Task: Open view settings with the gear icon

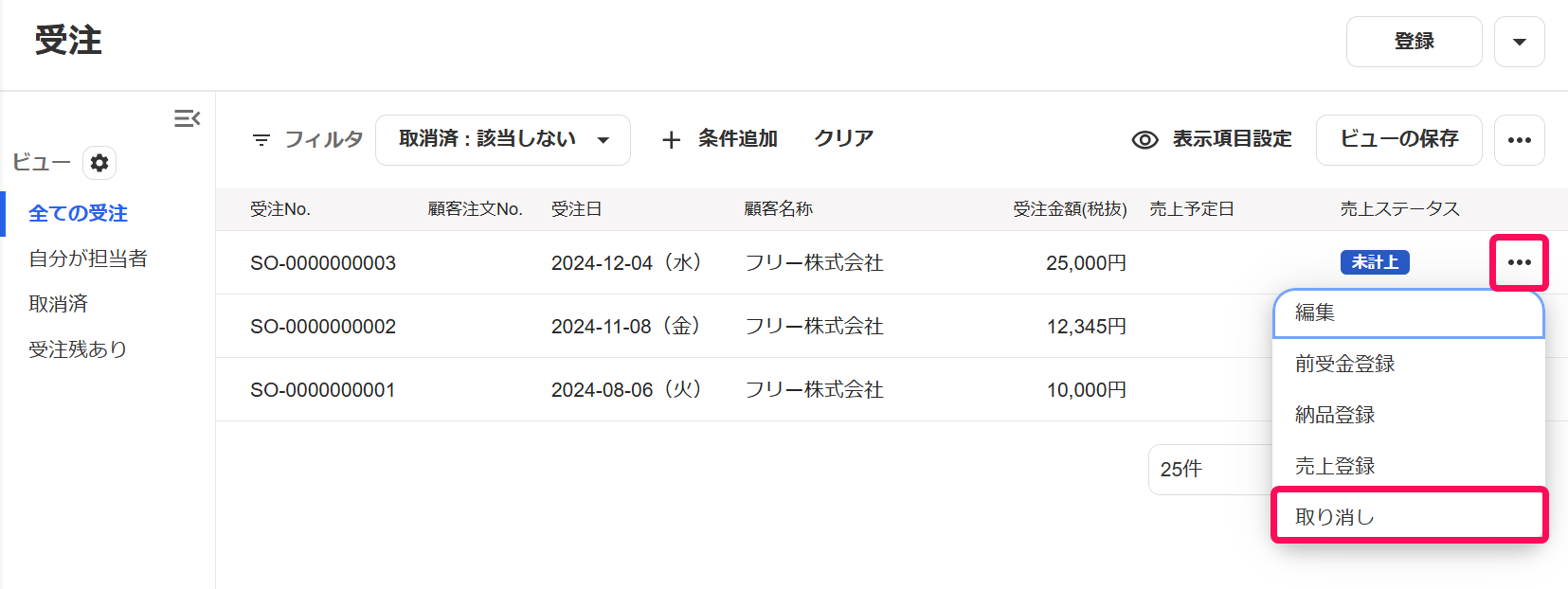Action: pyautogui.click(x=99, y=163)
